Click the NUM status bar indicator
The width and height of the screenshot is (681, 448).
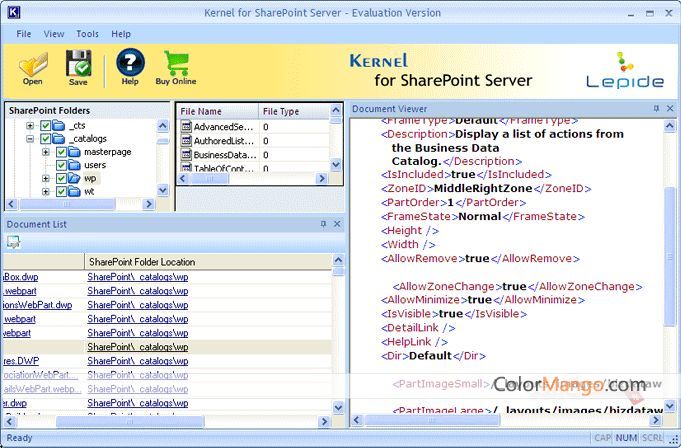(x=626, y=438)
